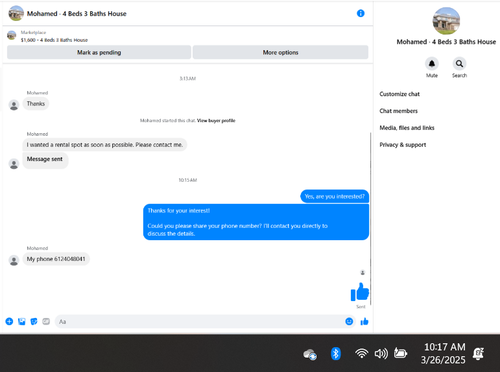This screenshot has width=500, height=372.
Task: Open the large house listing photo in sidebar
Action: tap(446, 21)
